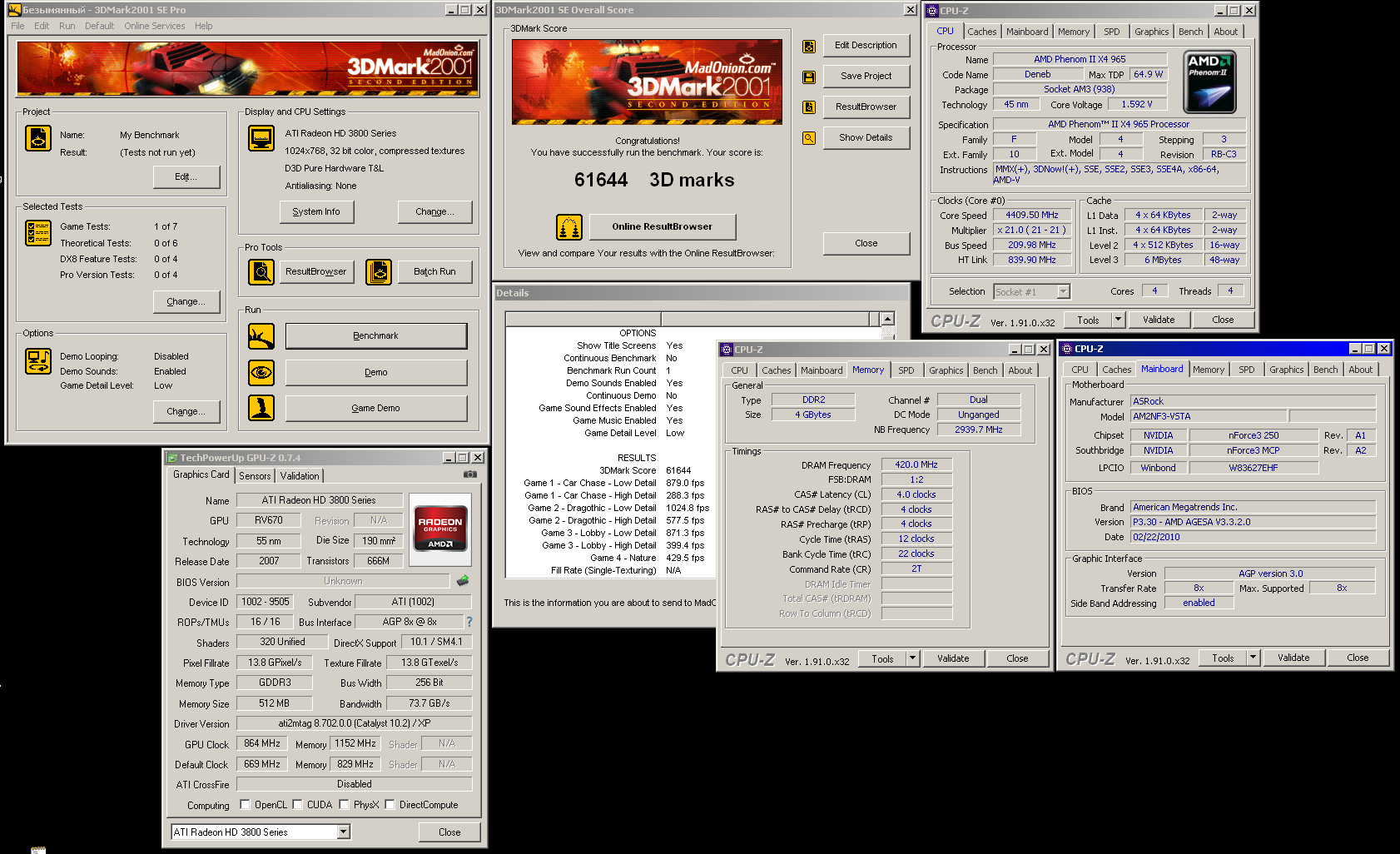Click the Batch Run icon
Image resolution: width=1400 pixels, height=854 pixels.
click(x=379, y=271)
